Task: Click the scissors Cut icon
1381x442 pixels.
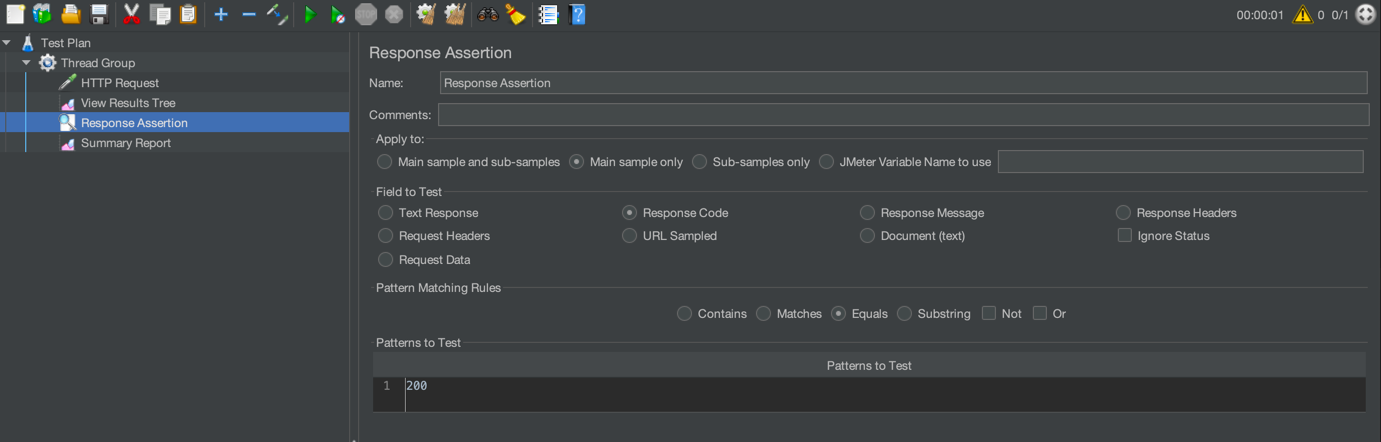Action: click(x=131, y=14)
